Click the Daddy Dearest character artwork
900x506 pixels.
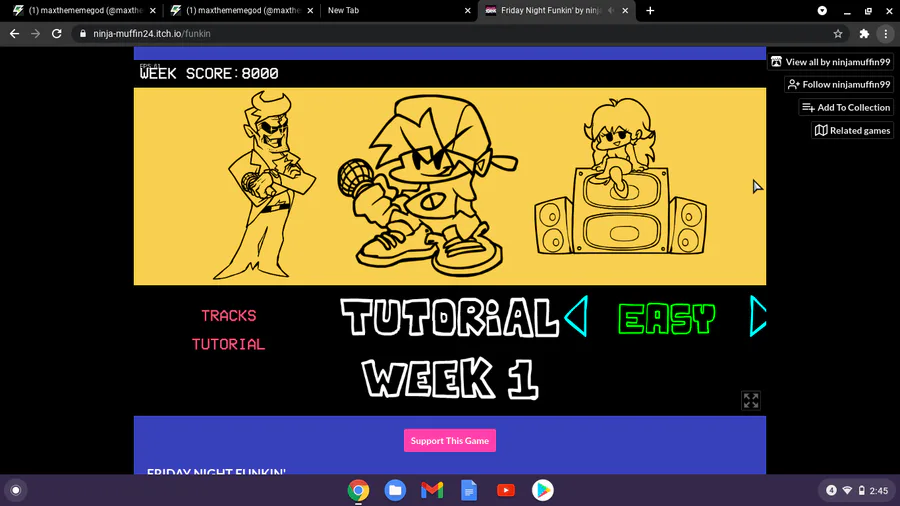[264, 185]
